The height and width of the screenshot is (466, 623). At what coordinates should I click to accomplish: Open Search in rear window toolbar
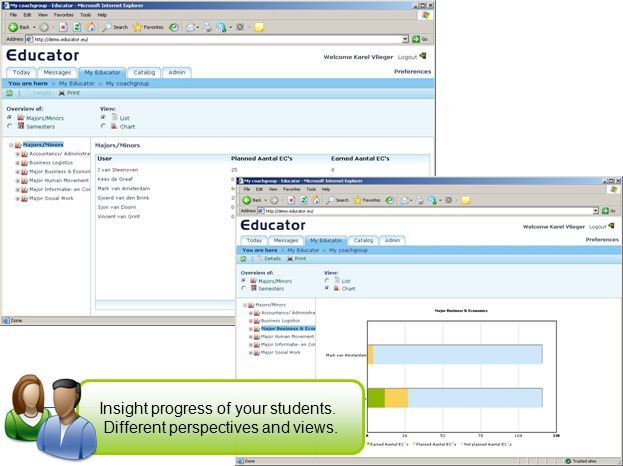click(115, 27)
